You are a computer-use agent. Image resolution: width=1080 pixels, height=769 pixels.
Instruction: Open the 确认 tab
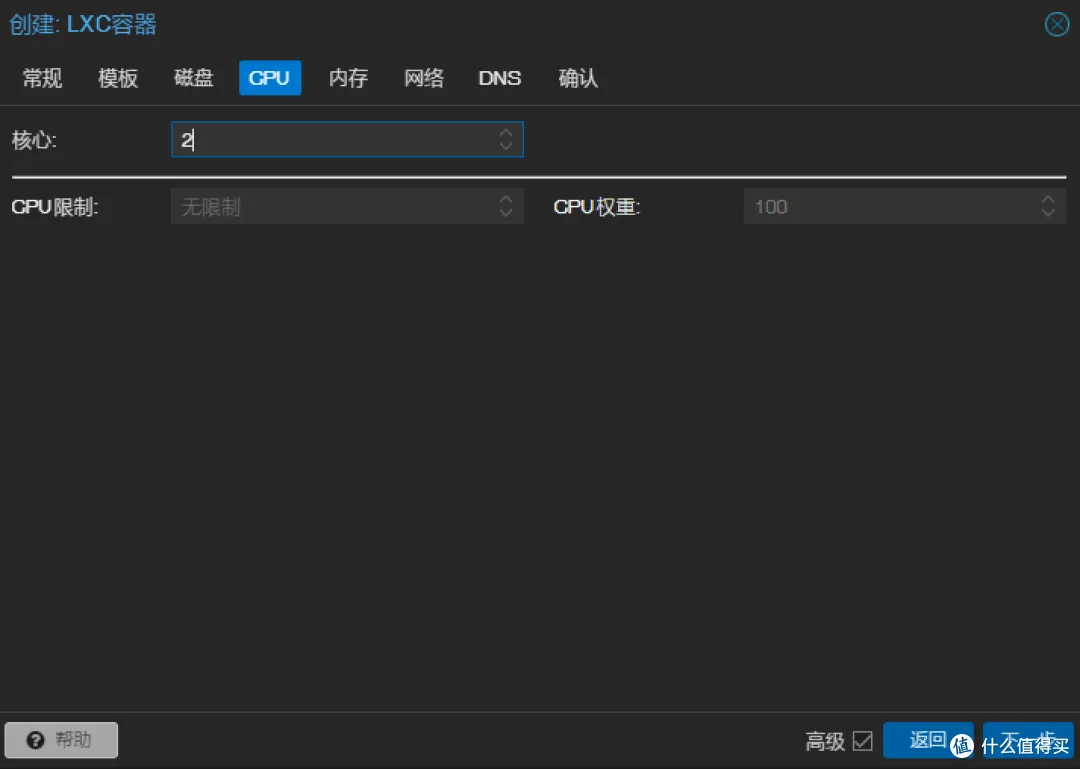(578, 78)
